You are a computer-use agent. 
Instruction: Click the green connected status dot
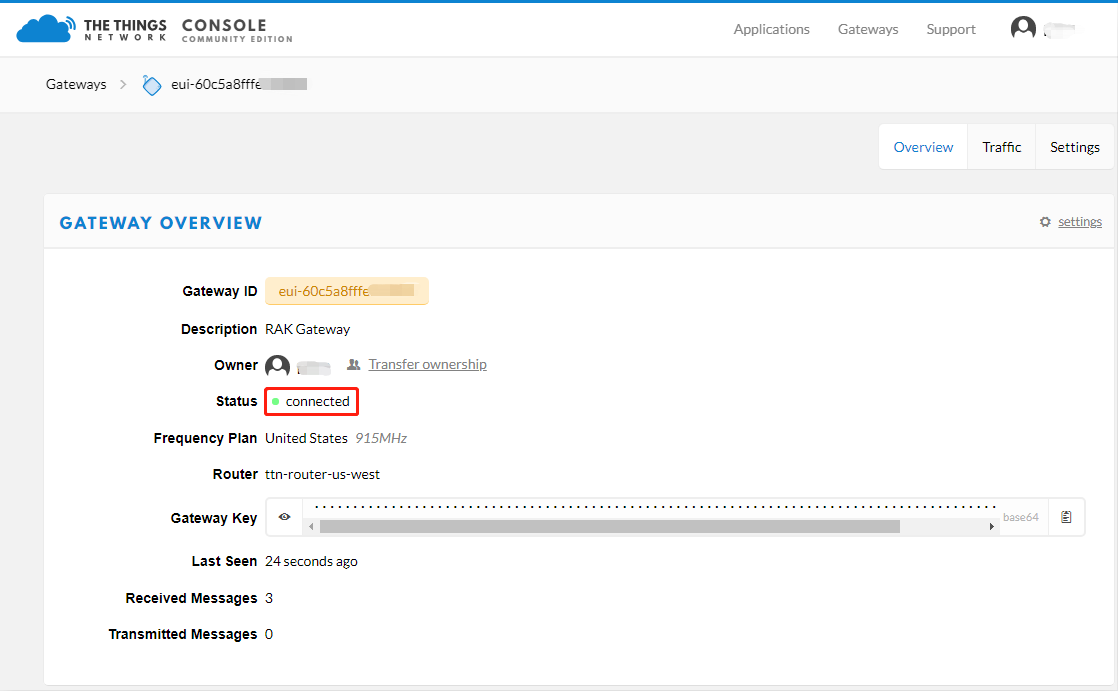click(275, 401)
